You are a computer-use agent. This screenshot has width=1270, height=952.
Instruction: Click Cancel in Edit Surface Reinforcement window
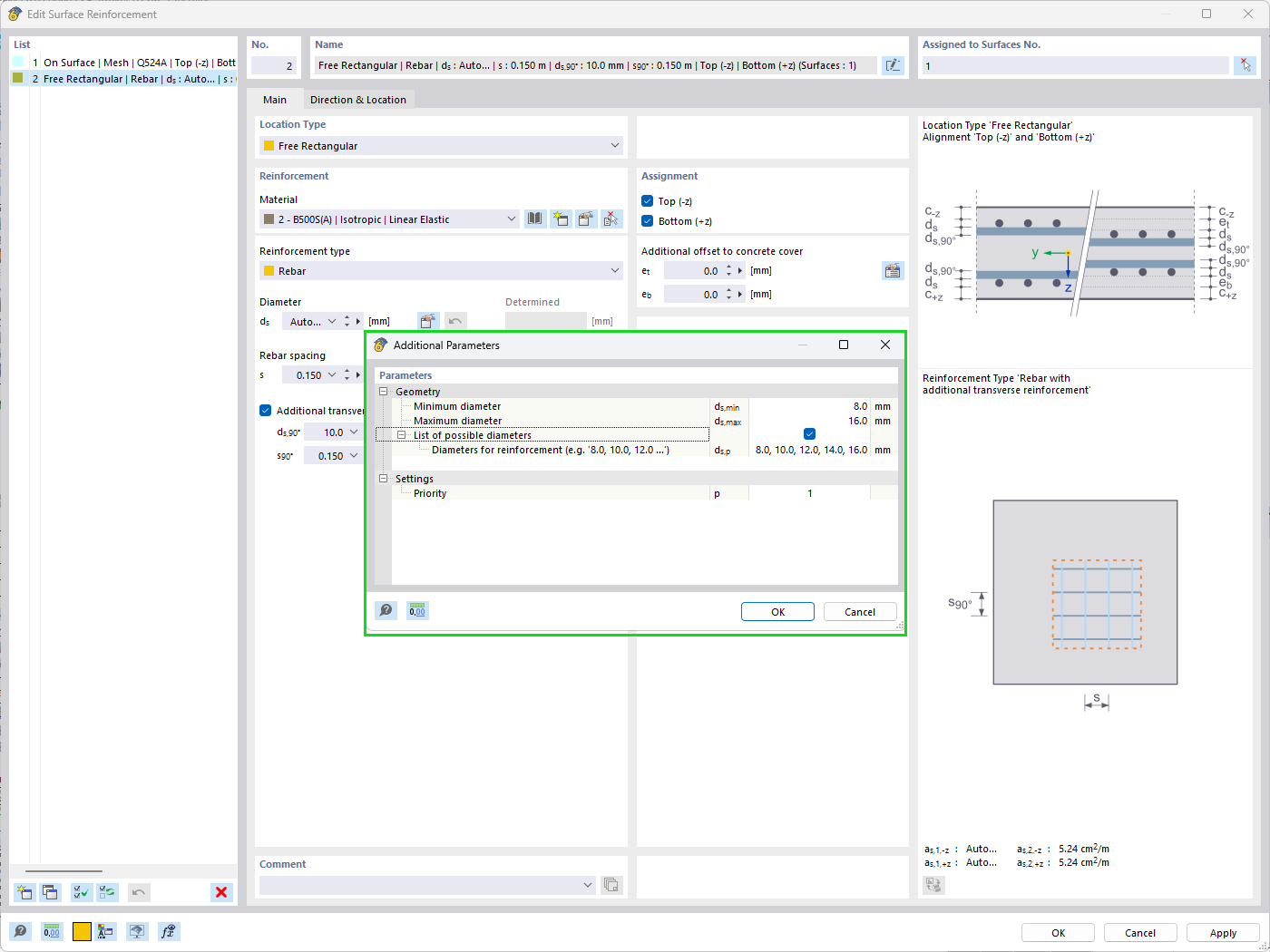click(1140, 933)
